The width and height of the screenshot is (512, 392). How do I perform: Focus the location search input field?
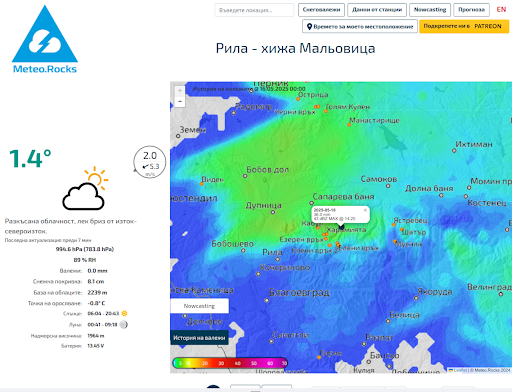coord(254,10)
